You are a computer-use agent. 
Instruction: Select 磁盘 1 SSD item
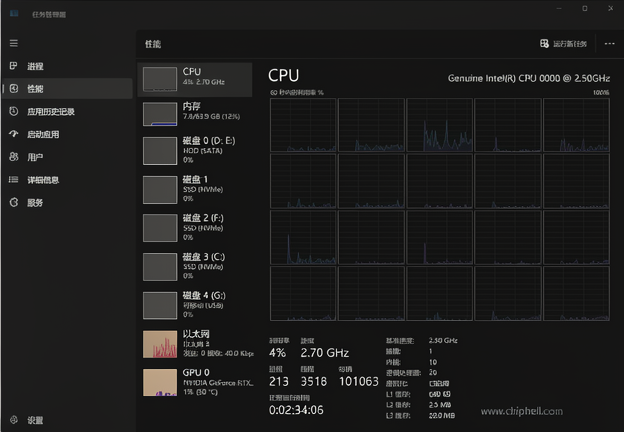pyautogui.click(x=195, y=189)
